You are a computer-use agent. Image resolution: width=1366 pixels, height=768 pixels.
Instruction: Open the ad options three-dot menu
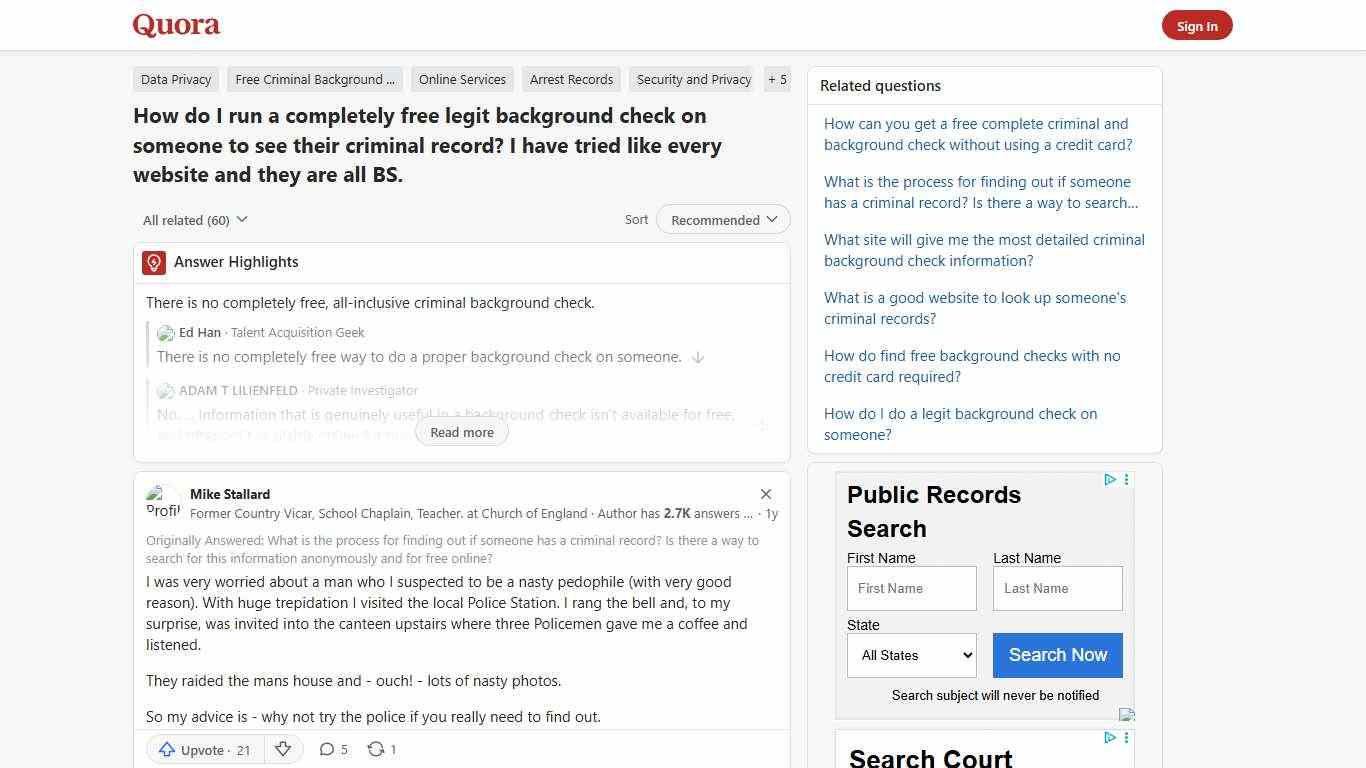click(x=1126, y=480)
